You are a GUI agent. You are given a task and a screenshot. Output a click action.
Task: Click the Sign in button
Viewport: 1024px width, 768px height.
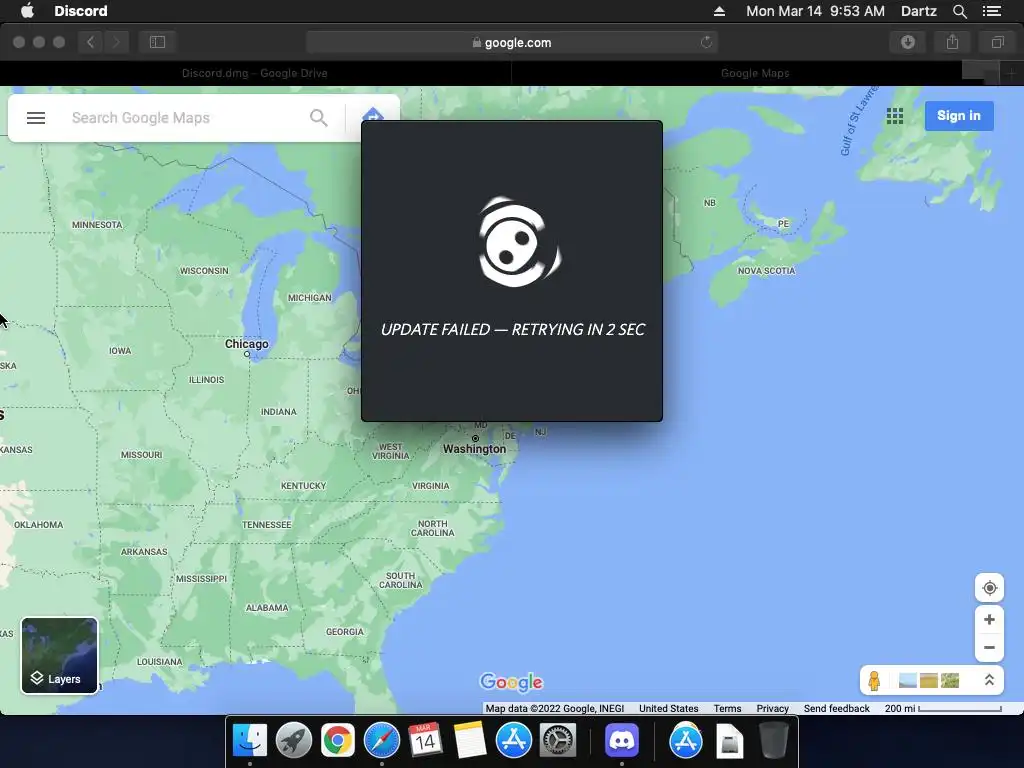(x=959, y=116)
